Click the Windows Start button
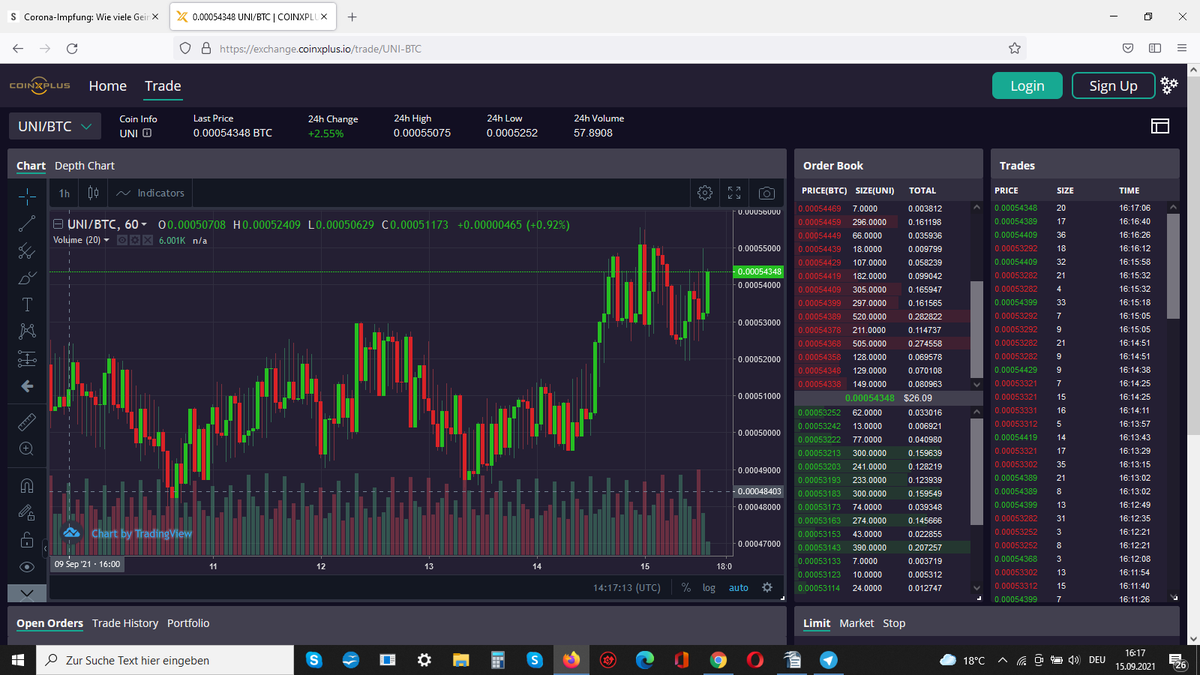 (17, 660)
